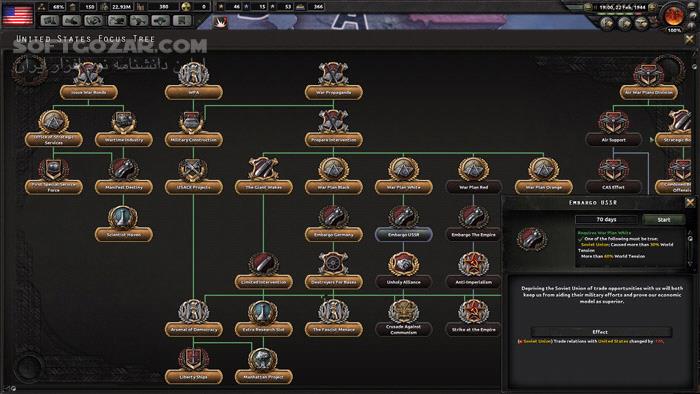Select the Strike at the Empire focus
The height and width of the screenshot is (394, 700).
(473, 329)
